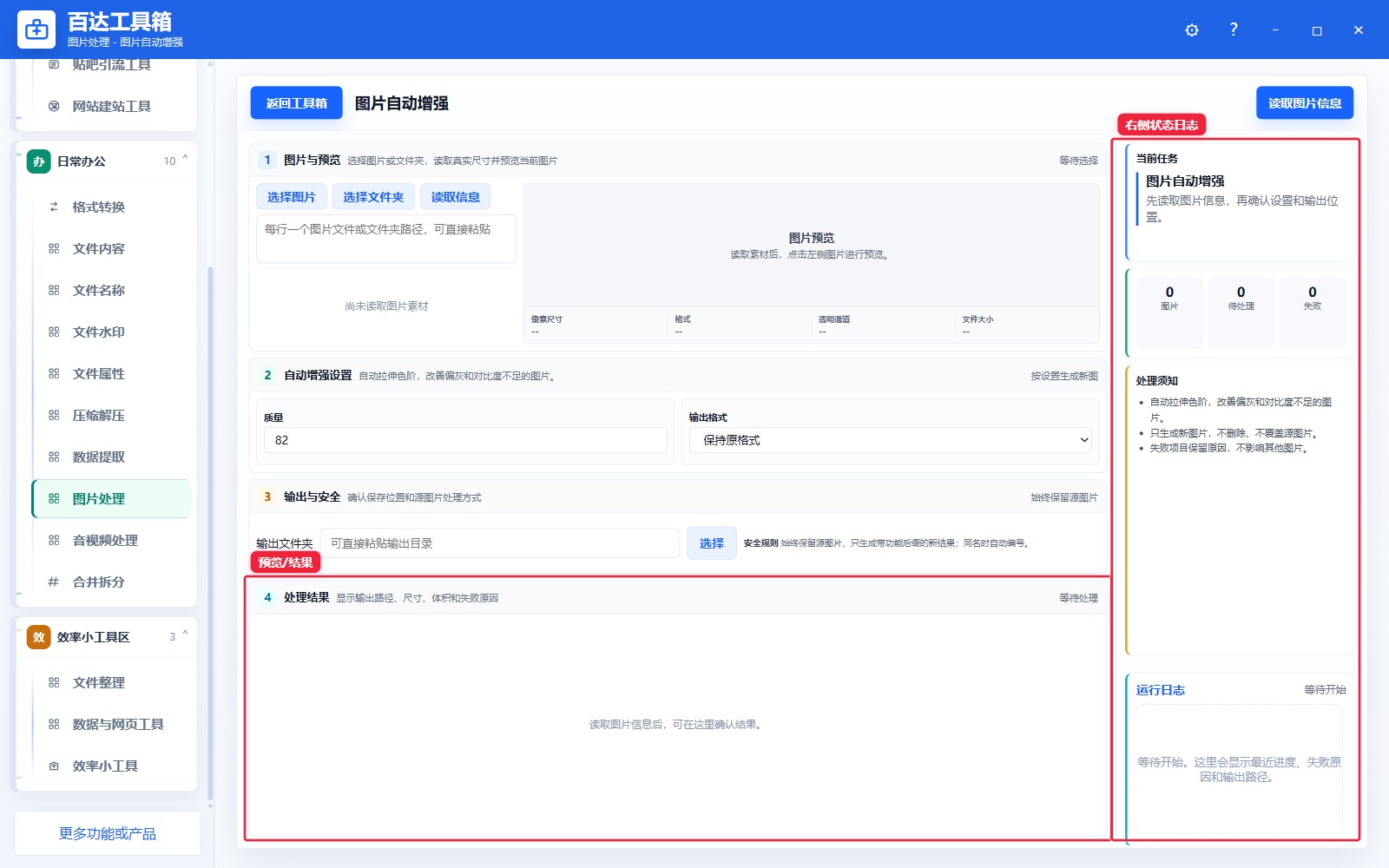Open 文件水印 in the sidebar
Screen dimensions: 1389x868
pyautogui.click(x=111, y=332)
